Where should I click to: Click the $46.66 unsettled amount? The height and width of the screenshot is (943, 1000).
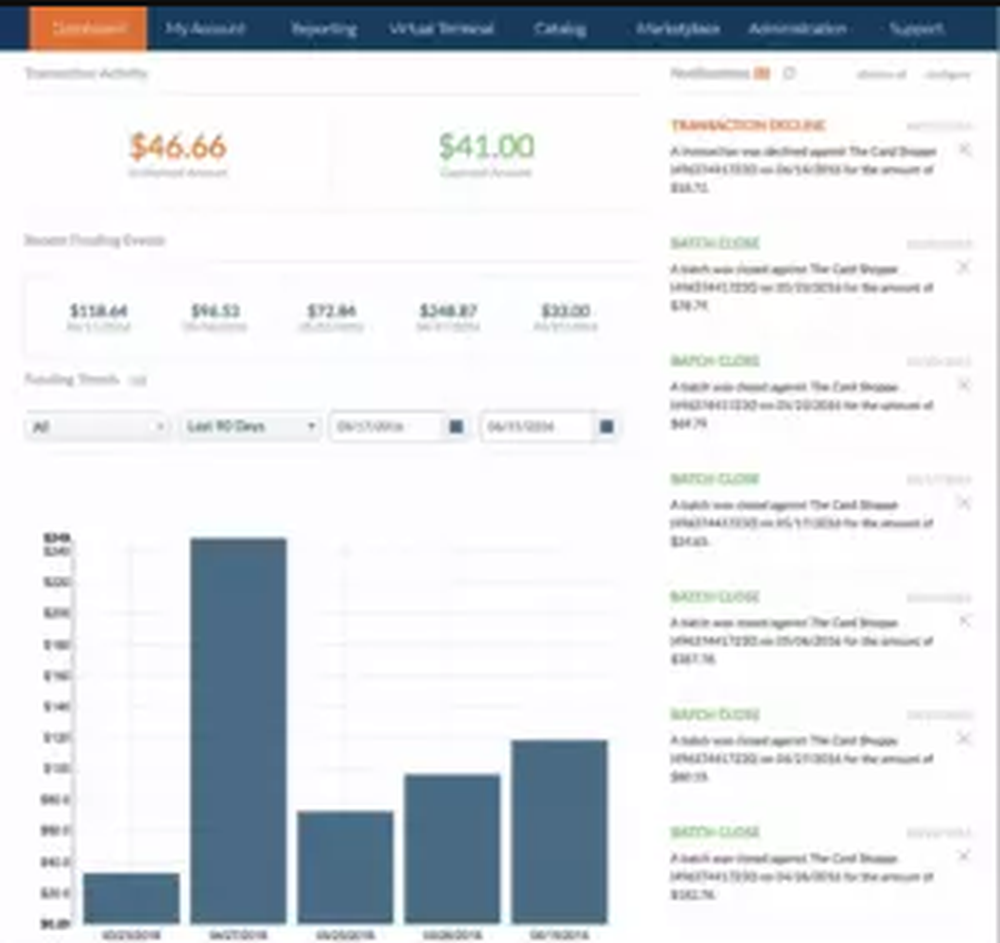click(x=178, y=147)
